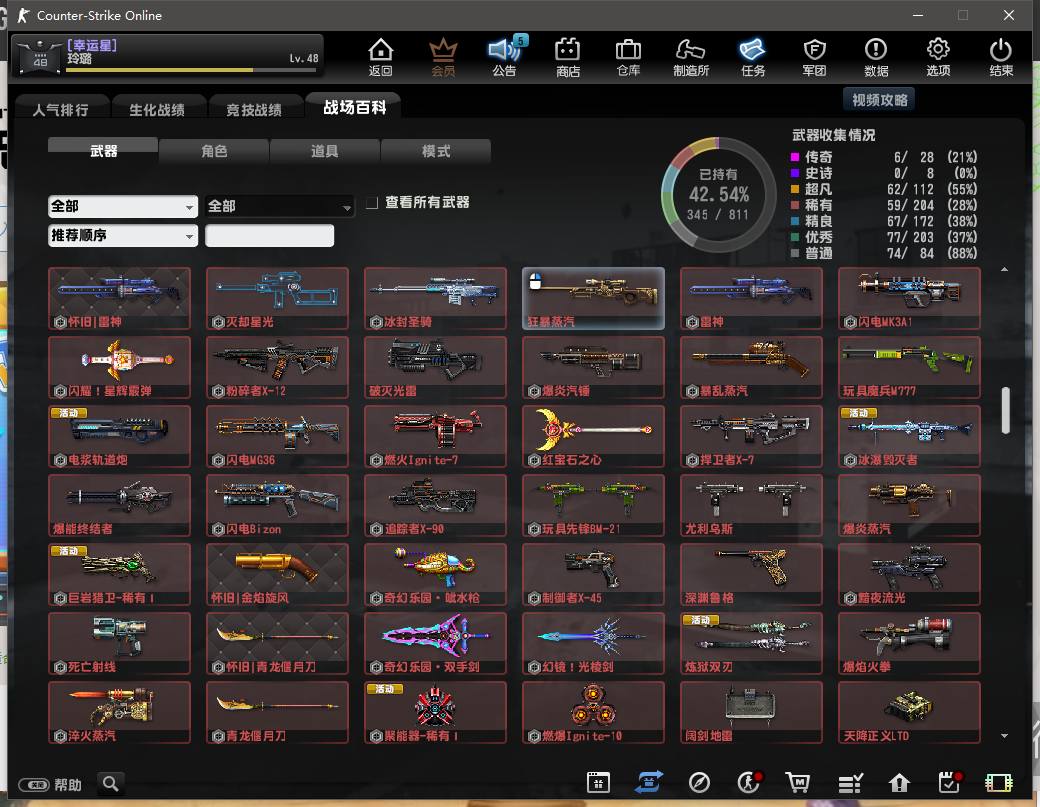Open the 军团 clan shield icon
1040x807 pixels.
[814, 57]
